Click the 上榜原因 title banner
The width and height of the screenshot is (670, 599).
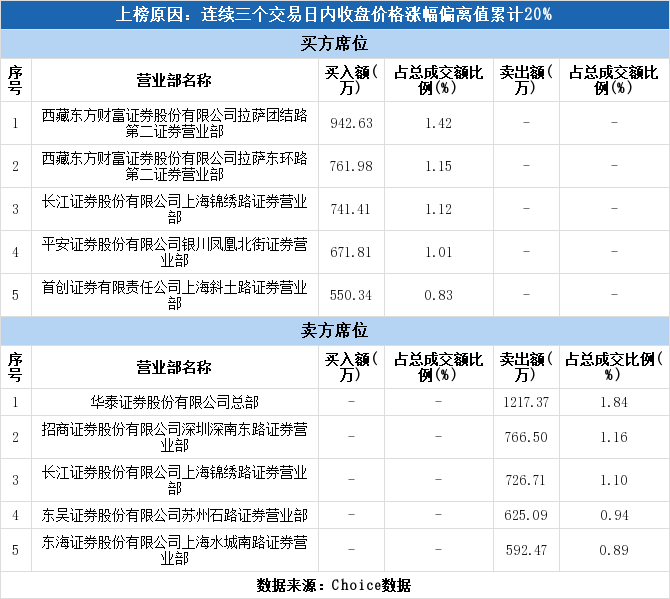click(x=335, y=15)
